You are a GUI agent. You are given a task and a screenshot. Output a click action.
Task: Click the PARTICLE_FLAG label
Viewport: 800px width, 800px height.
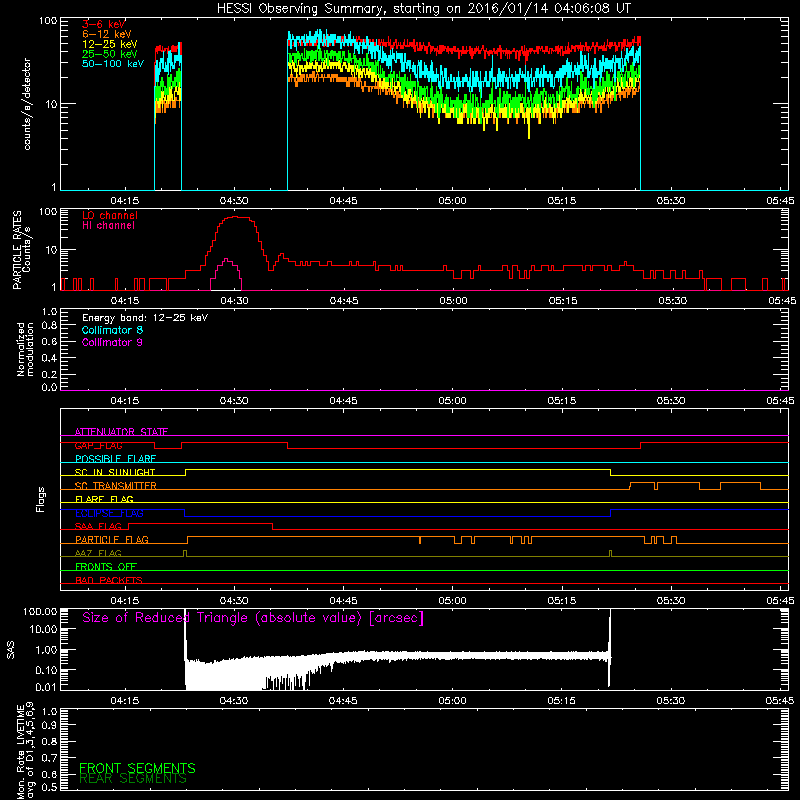(112, 539)
